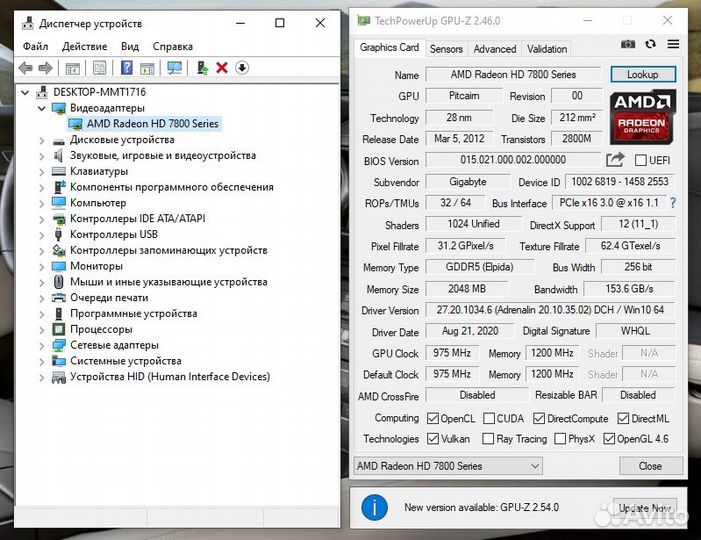Click the update driver toolbar icon
Viewport: 701px width, 540px height.
[x=202, y=68]
